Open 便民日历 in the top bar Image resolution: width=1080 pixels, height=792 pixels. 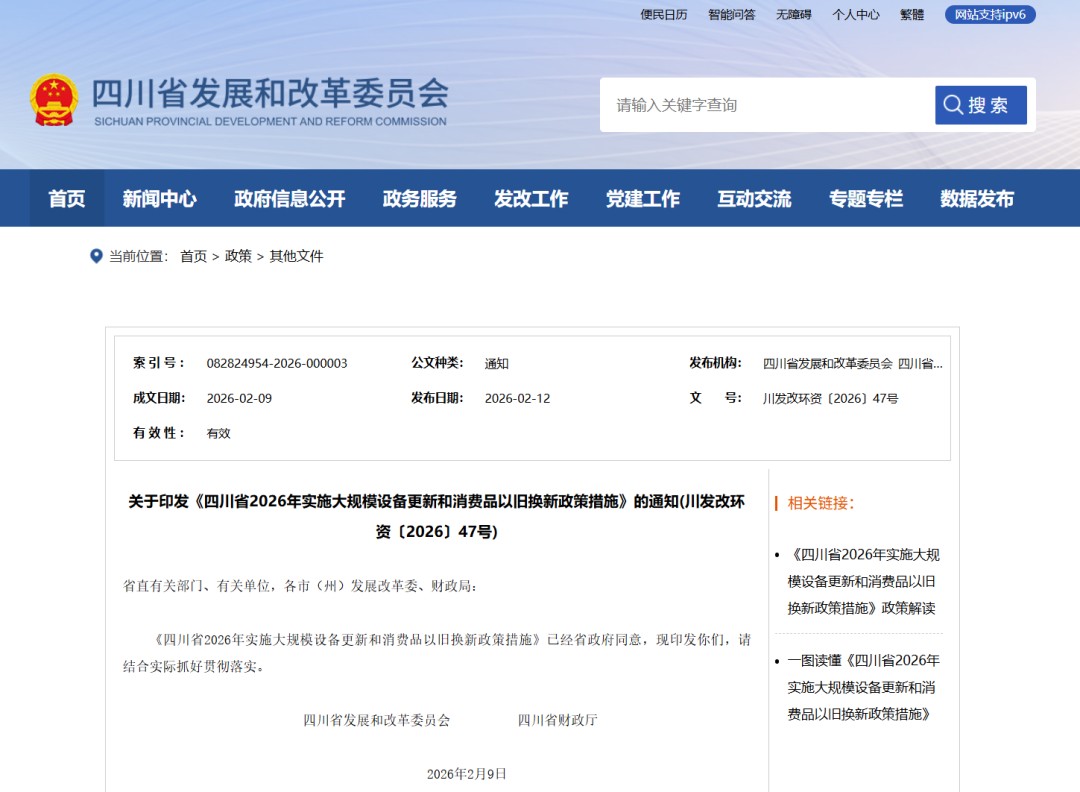pos(664,14)
